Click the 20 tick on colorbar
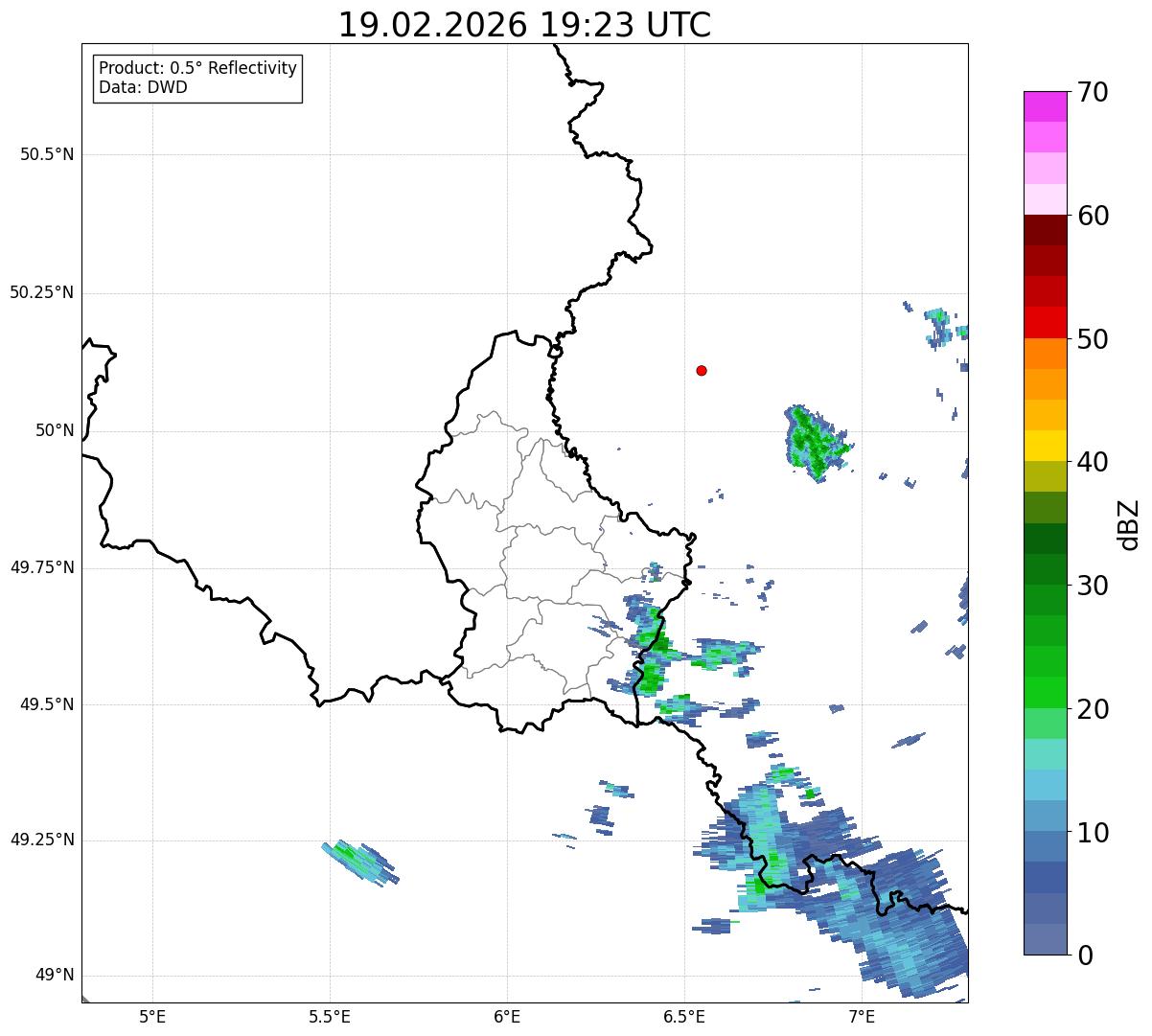The width and height of the screenshot is (1152, 1036). coord(1093,709)
